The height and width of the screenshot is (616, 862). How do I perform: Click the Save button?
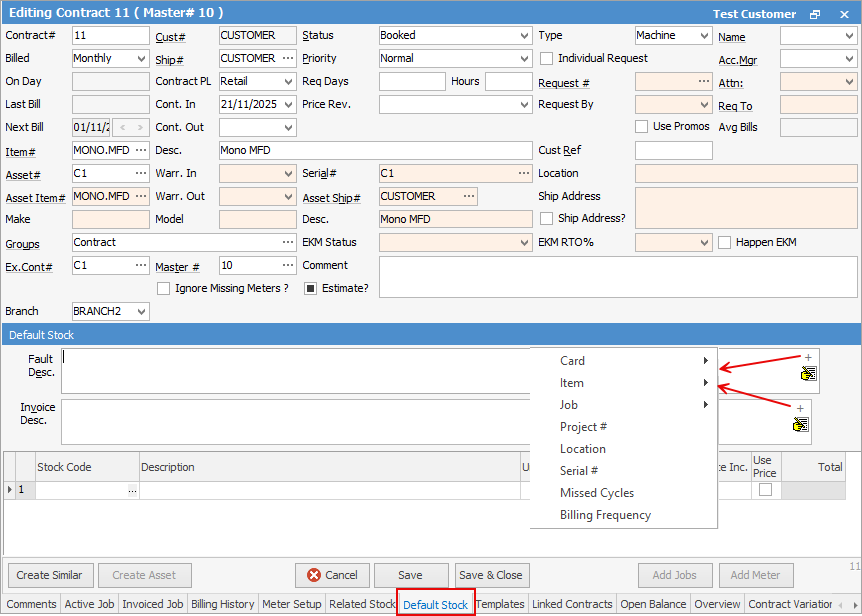click(411, 575)
